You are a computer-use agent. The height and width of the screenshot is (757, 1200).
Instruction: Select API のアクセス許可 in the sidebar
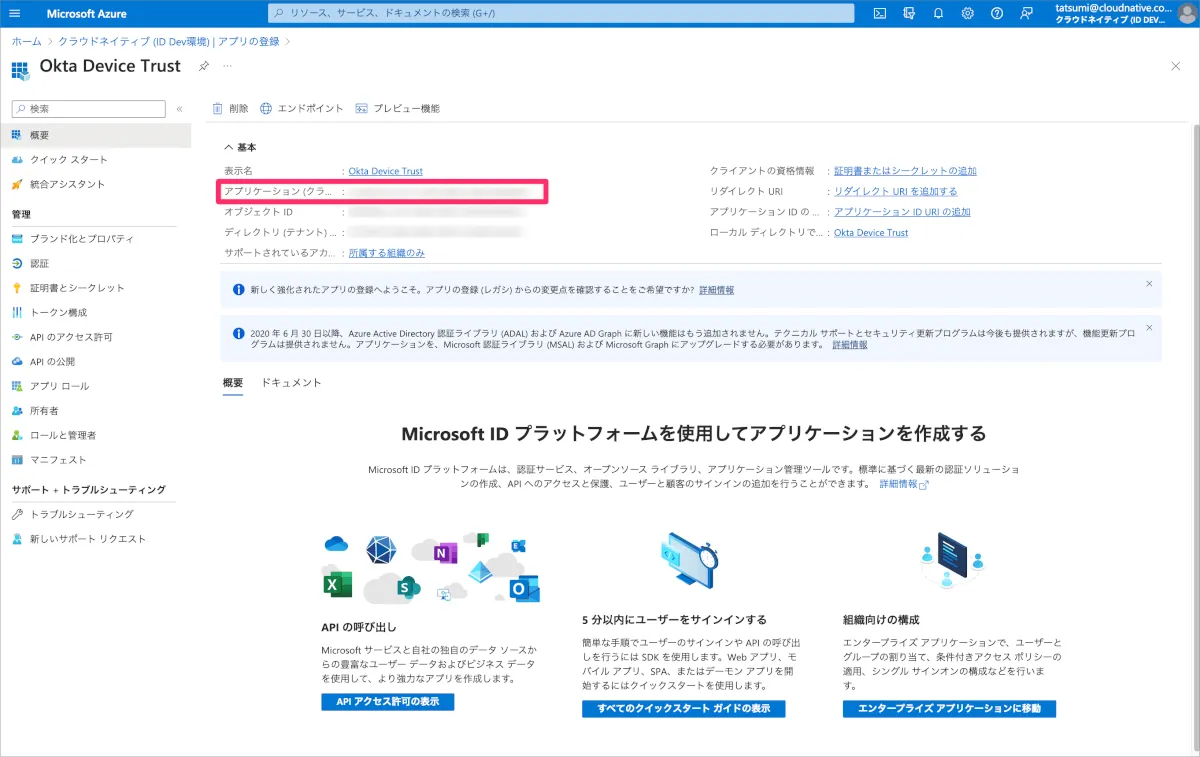pos(71,337)
